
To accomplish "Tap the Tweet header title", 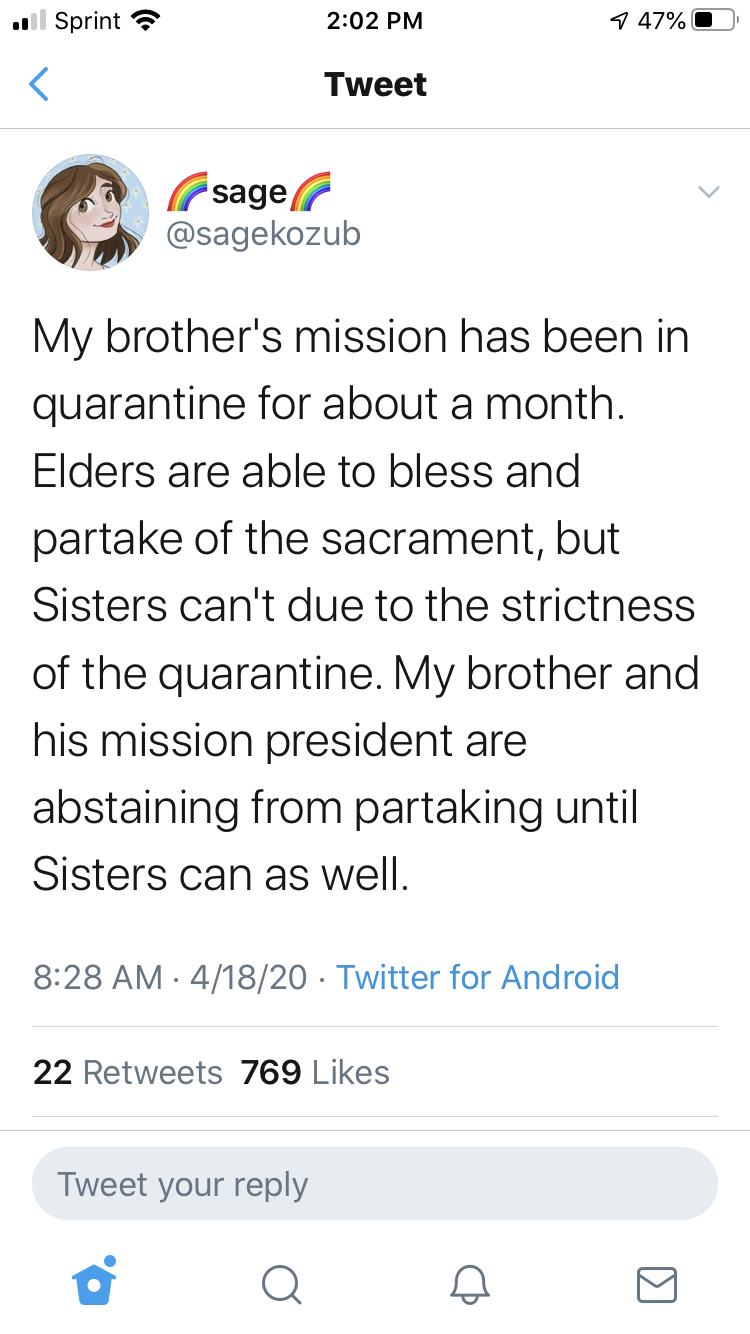I will (x=375, y=84).
